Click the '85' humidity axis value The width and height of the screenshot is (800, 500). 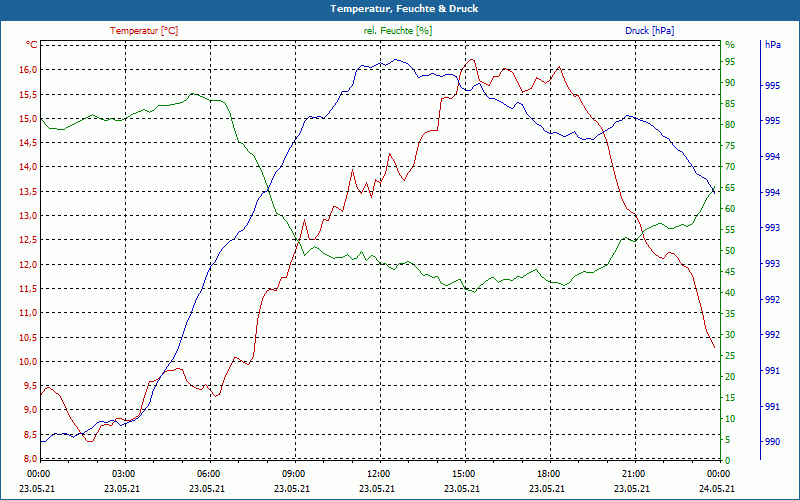(x=730, y=104)
